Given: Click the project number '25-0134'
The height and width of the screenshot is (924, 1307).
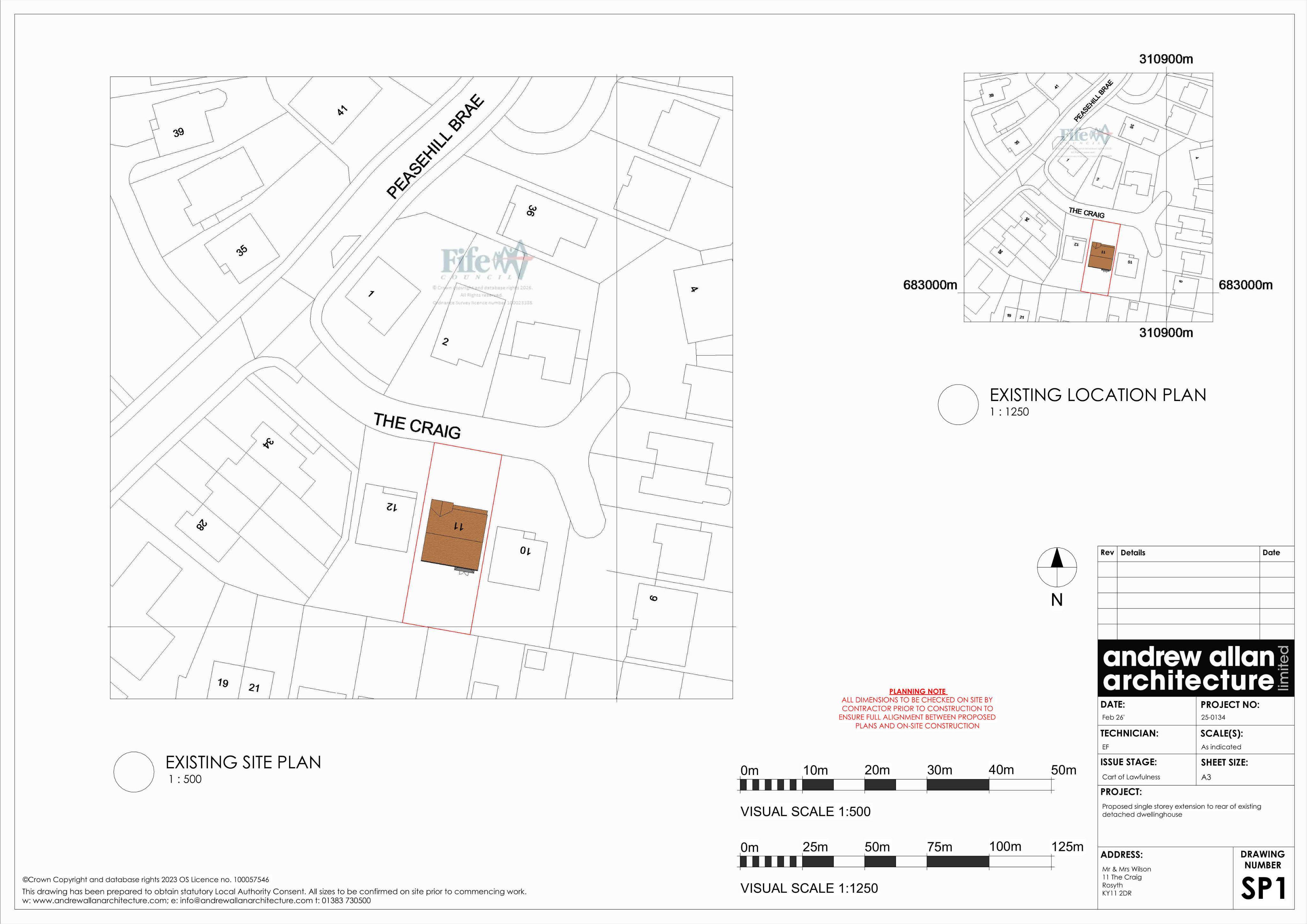Looking at the screenshot, I should tap(1213, 717).
